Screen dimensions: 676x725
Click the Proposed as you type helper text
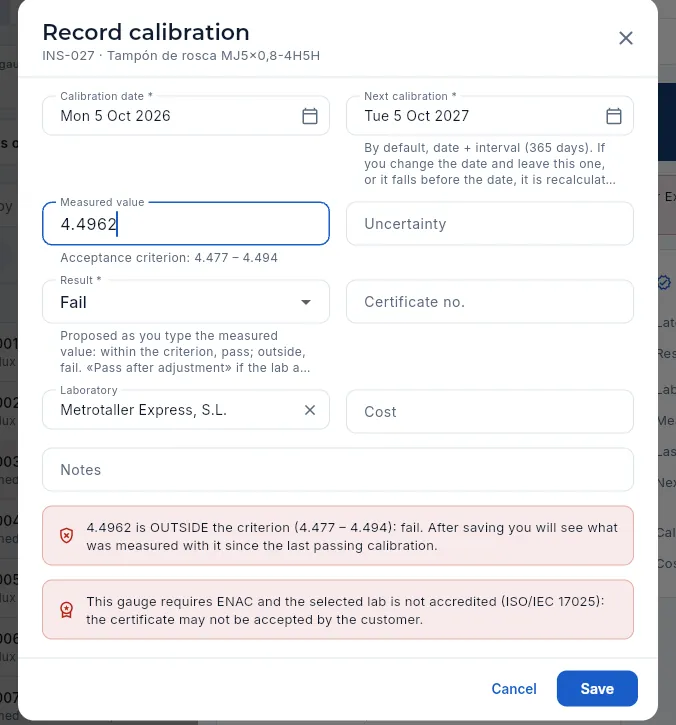[185, 351]
